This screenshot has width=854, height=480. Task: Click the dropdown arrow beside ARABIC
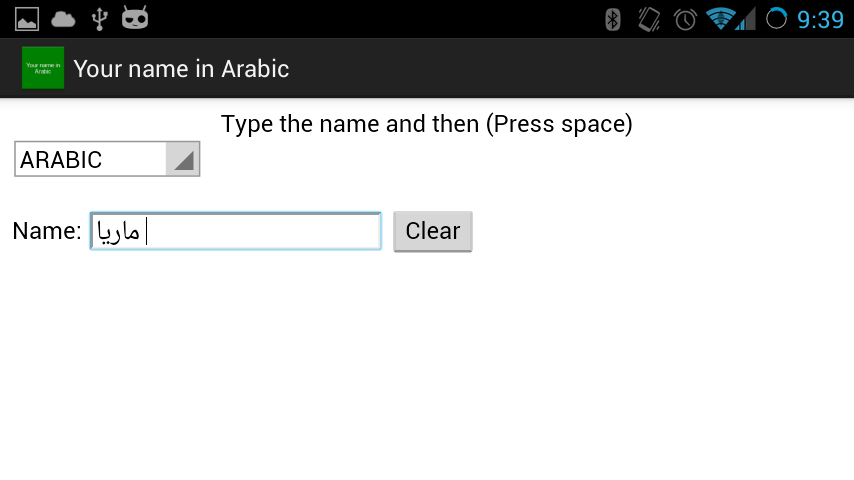[x=183, y=160]
